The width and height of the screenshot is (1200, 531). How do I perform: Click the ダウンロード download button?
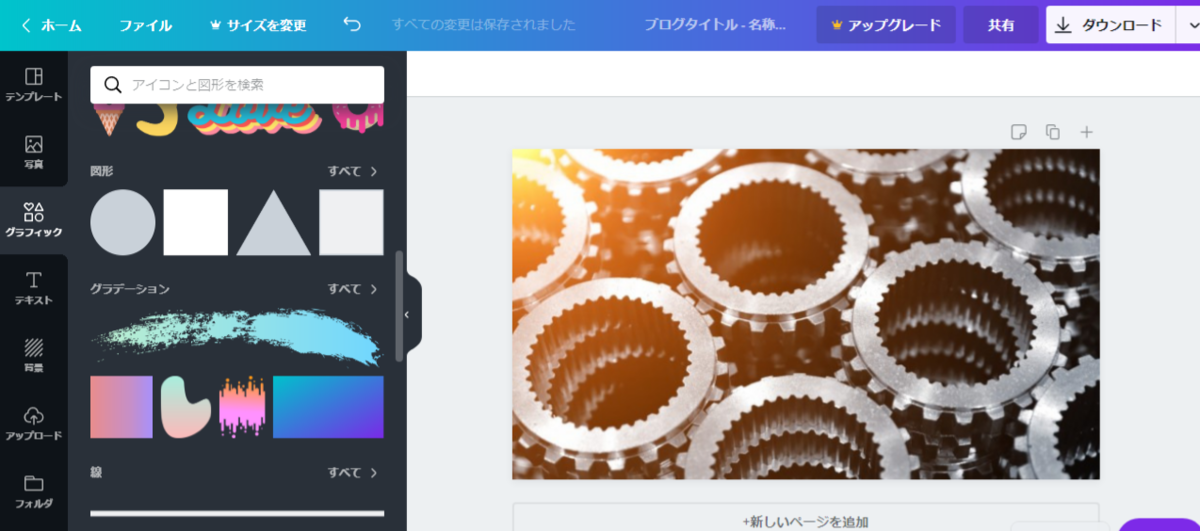1110,25
